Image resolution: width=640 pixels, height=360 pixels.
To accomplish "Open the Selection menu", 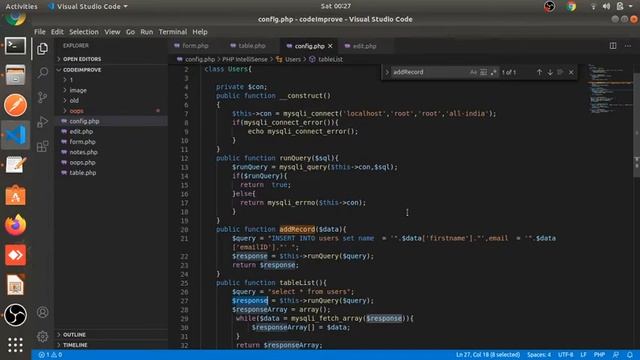I will (84, 32).
